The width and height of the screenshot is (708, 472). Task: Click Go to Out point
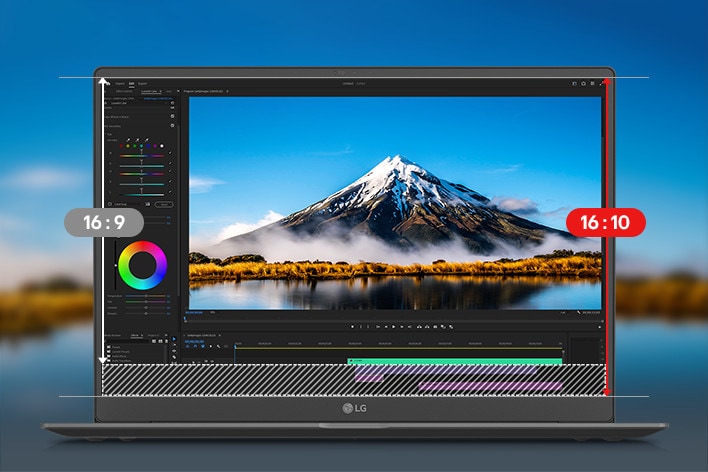click(410, 327)
